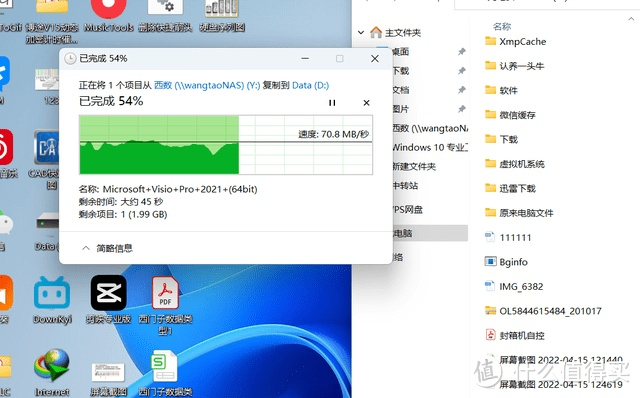Open the 迅雷下载 folder
640x398 pixels.
click(x=510, y=188)
